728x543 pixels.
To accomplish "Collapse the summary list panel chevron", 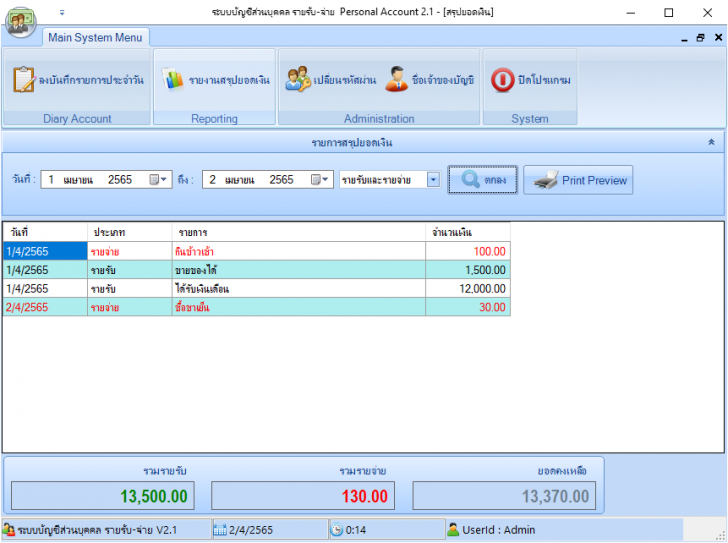I will pos(711,142).
